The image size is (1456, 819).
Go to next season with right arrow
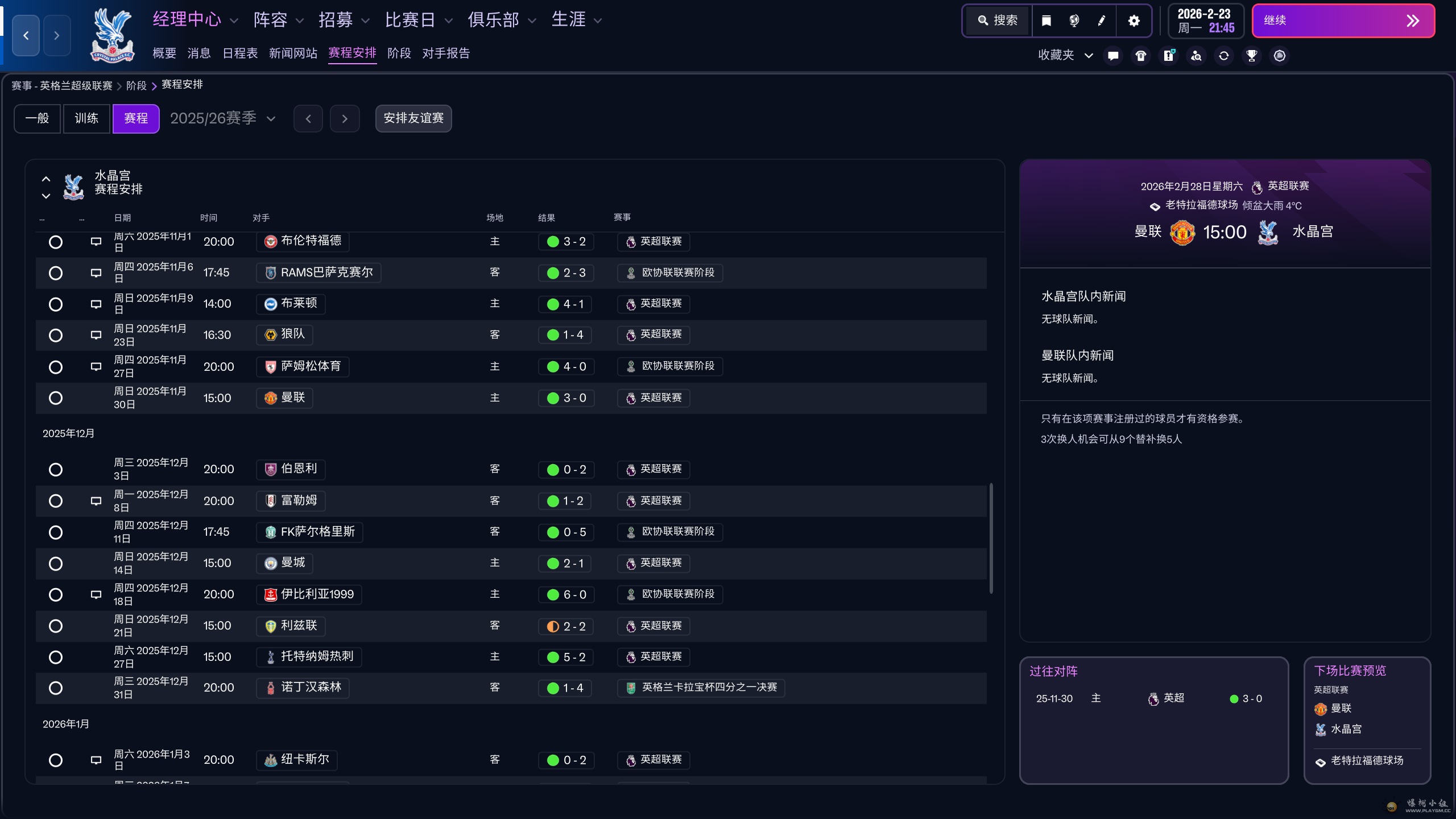pos(345,118)
